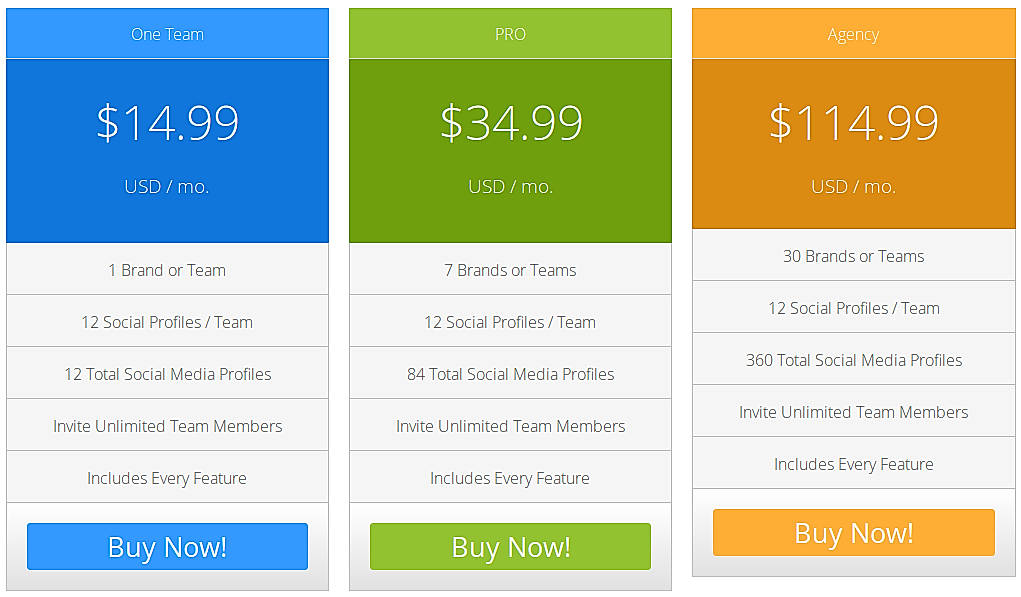1021x597 pixels.
Task: Click '12 Social Profiles / Team' in Agency plan
Action: coord(854,307)
